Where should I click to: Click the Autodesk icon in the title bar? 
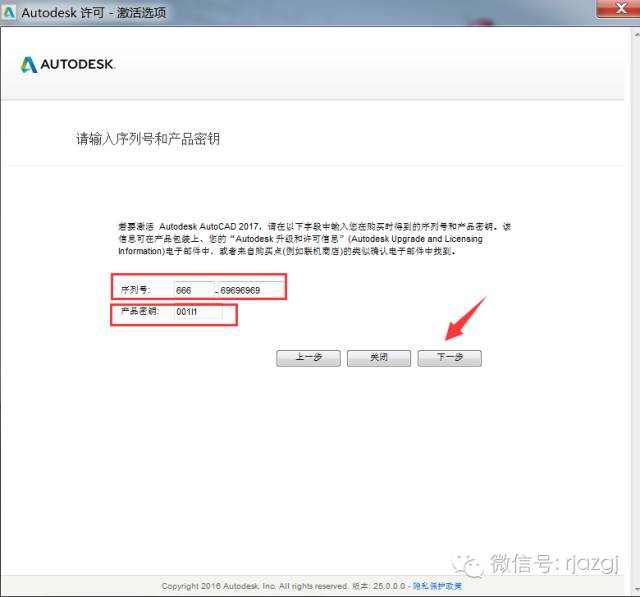(x=11, y=12)
